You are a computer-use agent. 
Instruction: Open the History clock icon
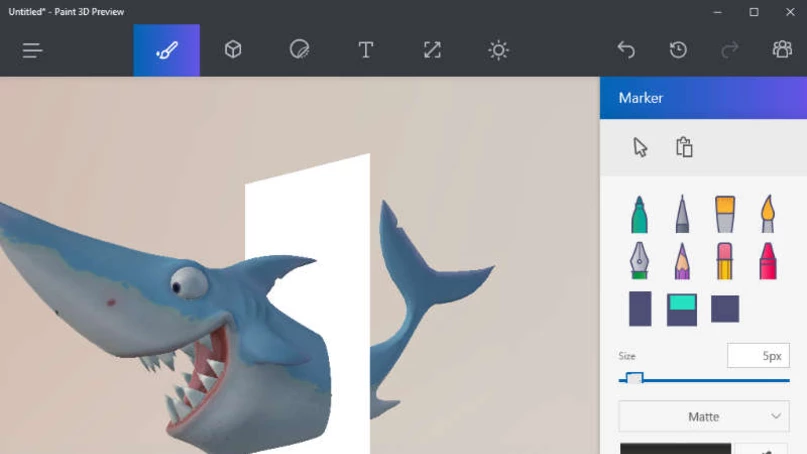click(678, 50)
